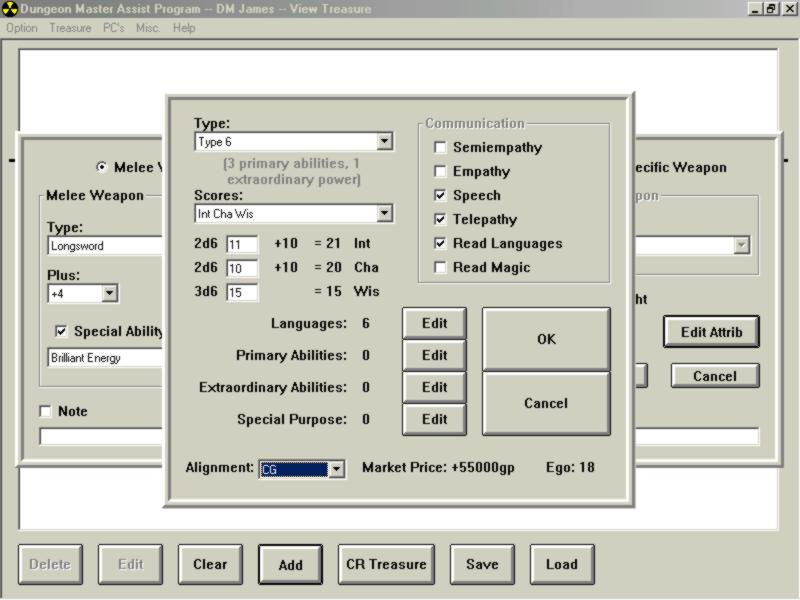Open the PC's menu
The height and width of the screenshot is (600, 800).
[x=113, y=28]
